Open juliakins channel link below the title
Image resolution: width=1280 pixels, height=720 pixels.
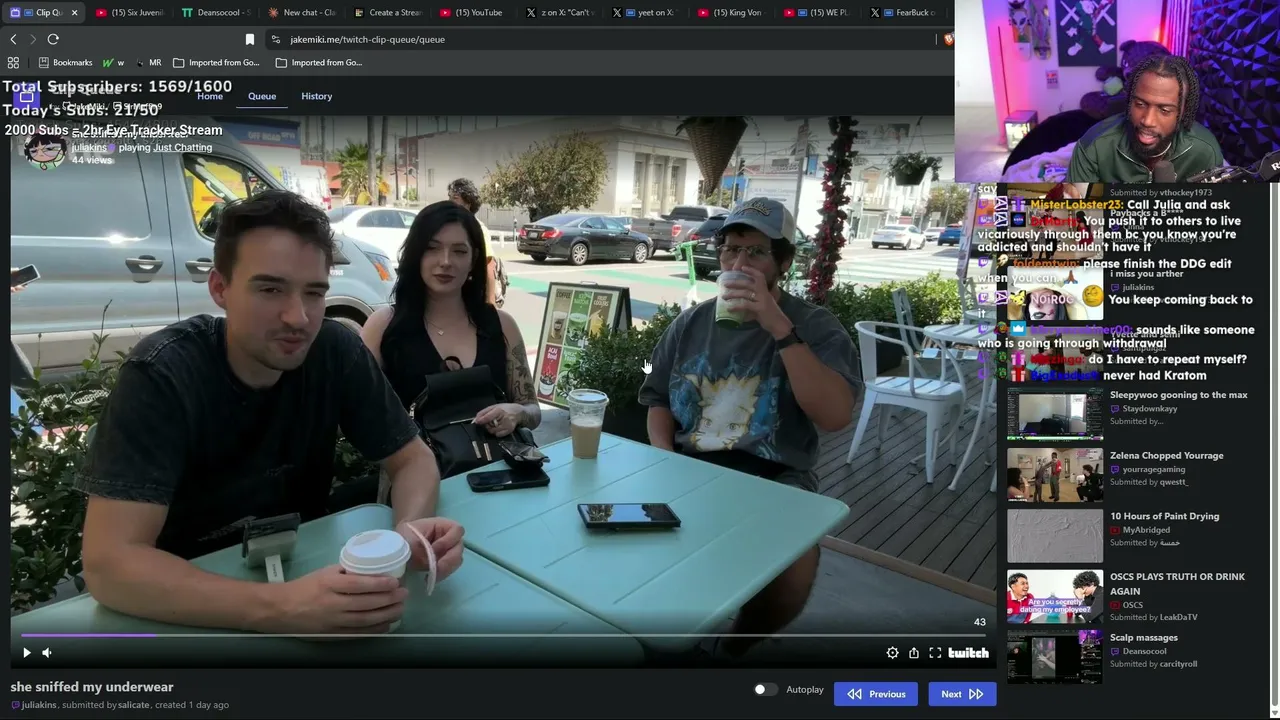(x=39, y=705)
